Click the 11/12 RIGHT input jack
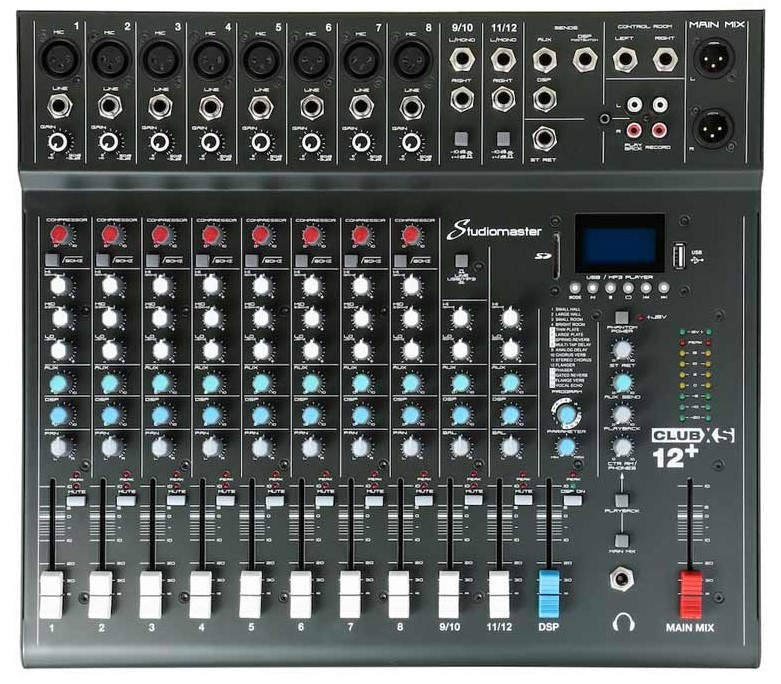The width and height of the screenshot is (781, 684). (x=503, y=99)
